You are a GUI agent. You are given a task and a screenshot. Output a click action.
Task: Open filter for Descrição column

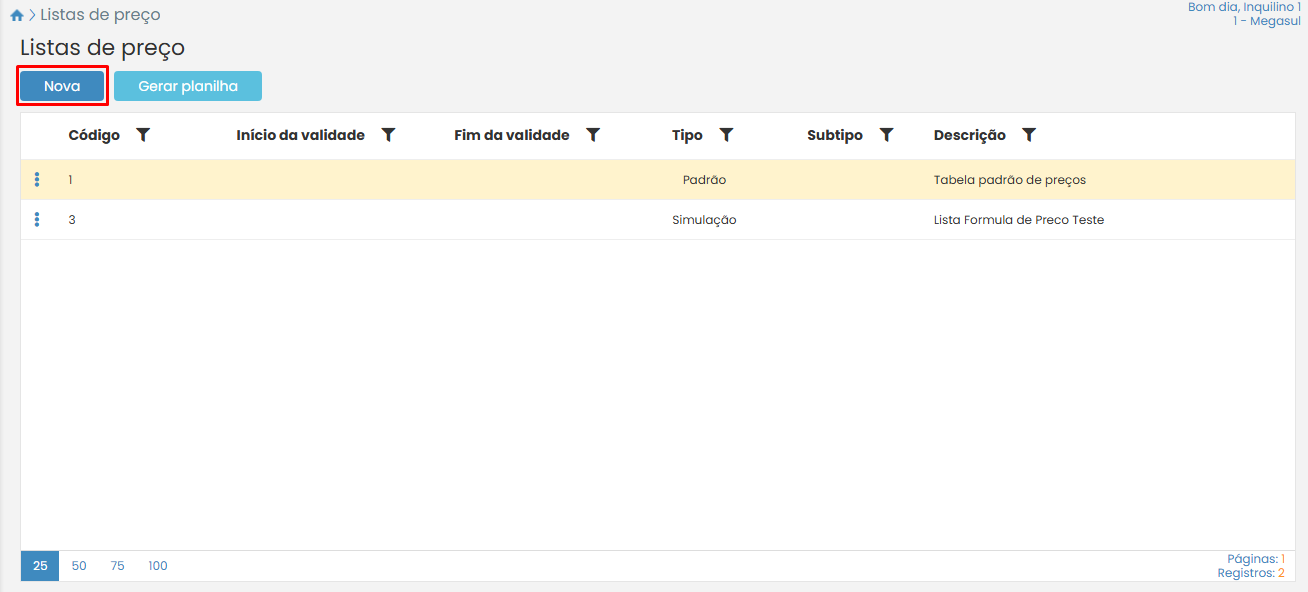point(1029,135)
